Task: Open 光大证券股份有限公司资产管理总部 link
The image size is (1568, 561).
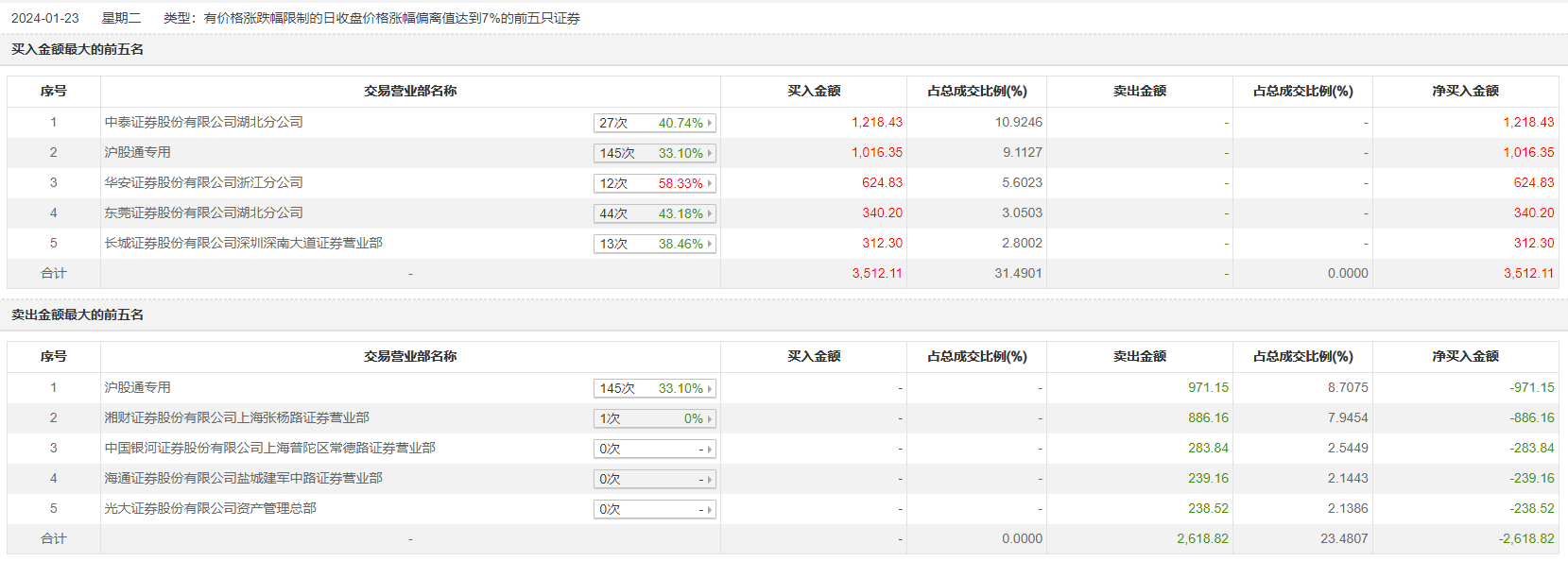Action: [211, 508]
